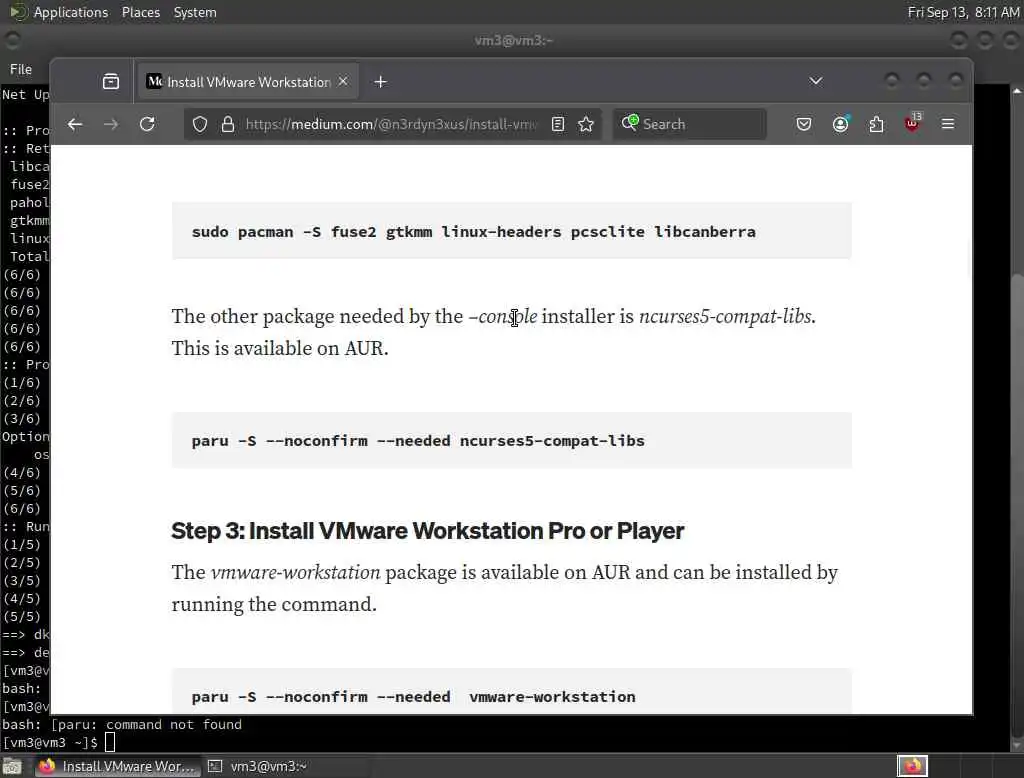
Task: Click the padlock site info icon
Action: click(x=228, y=124)
